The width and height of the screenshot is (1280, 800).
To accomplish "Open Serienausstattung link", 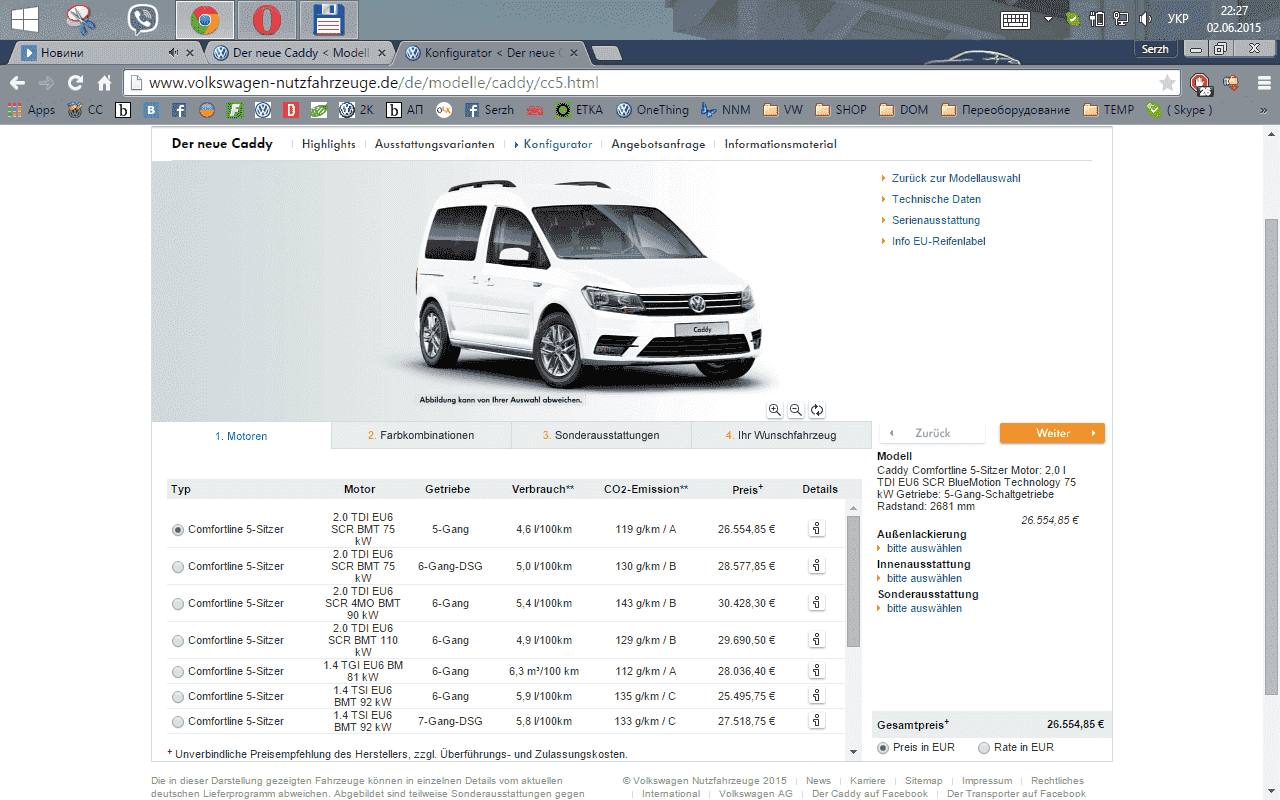I will (936, 220).
